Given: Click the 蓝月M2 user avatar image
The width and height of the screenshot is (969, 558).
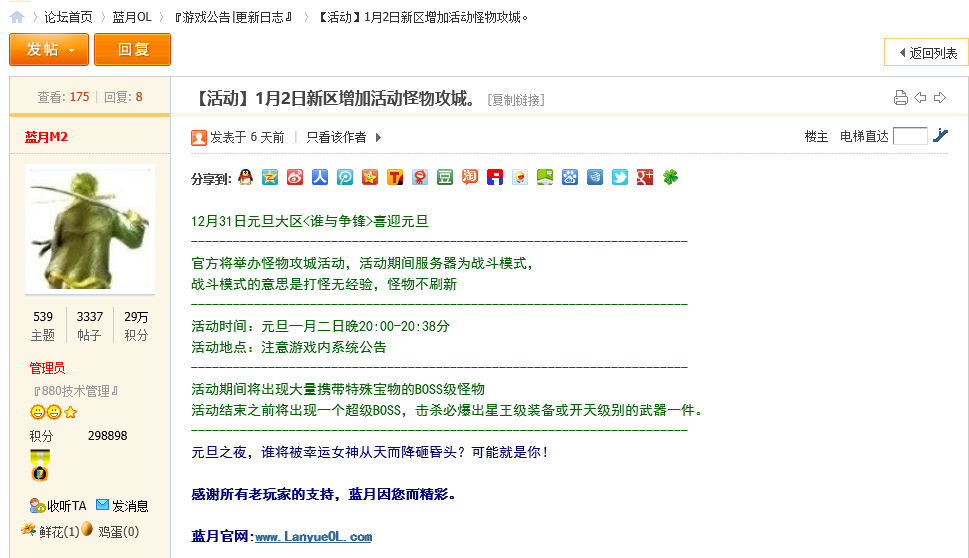Looking at the screenshot, I should click(x=90, y=229).
